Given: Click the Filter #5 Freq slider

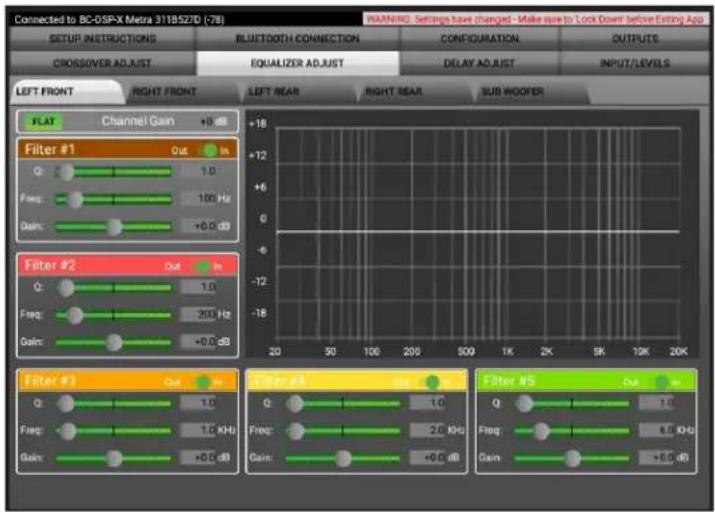Looking at the screenshot, I should coord(572,431).
